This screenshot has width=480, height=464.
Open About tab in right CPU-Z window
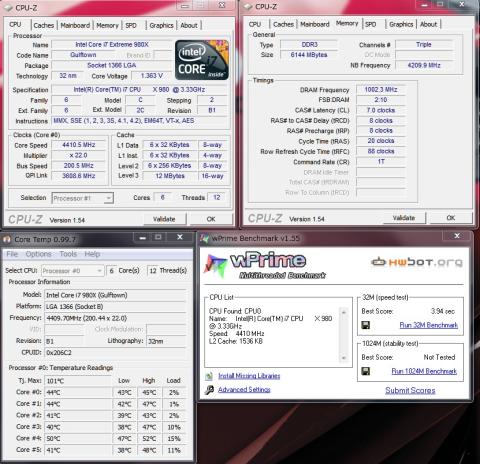tap(428, 24)
